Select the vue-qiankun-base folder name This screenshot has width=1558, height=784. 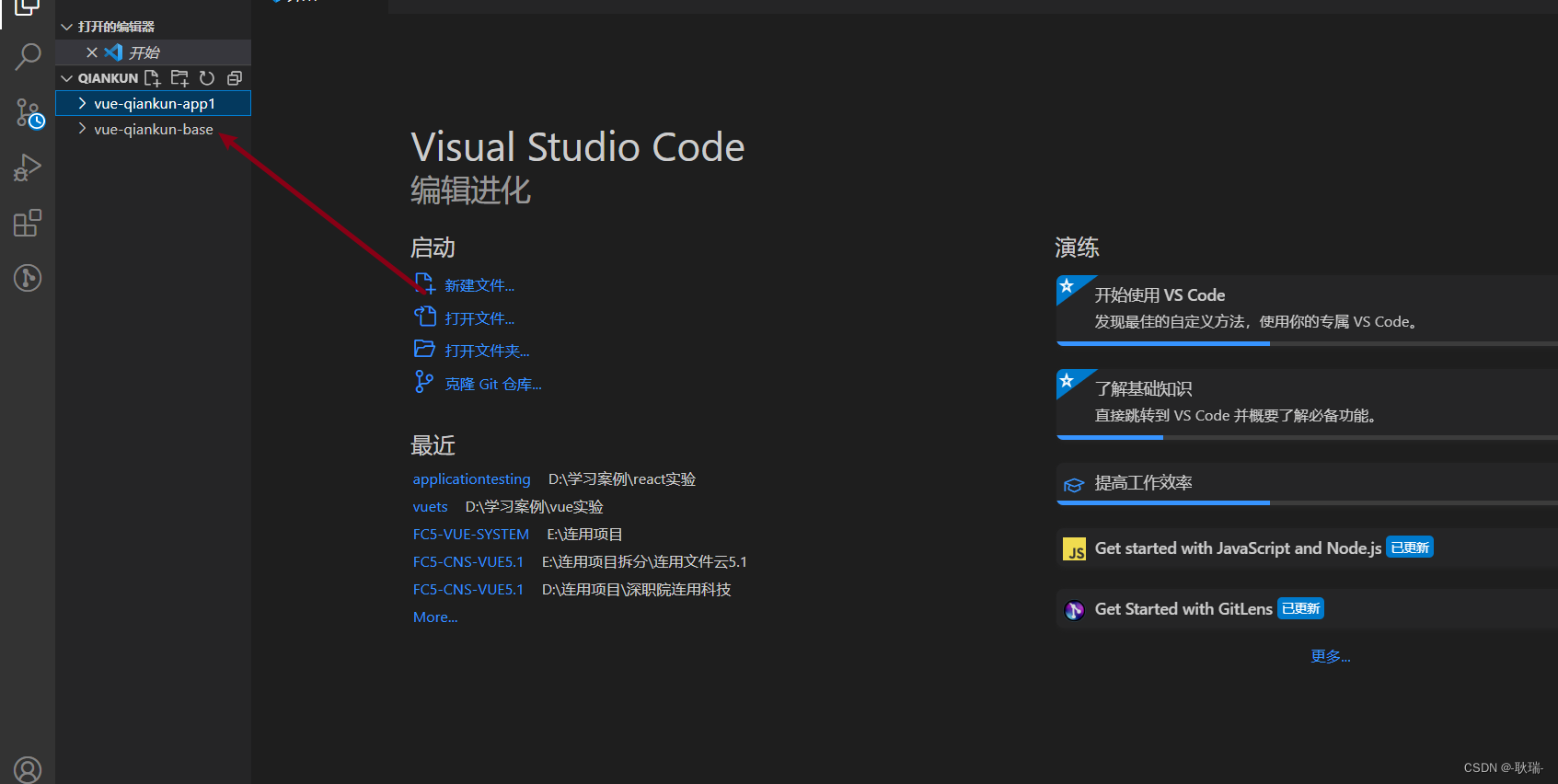pos(154,130)
